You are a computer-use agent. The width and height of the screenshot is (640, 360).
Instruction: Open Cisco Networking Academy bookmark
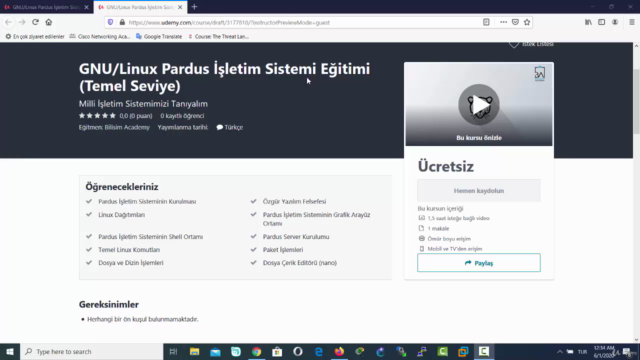tap(100, 36)
